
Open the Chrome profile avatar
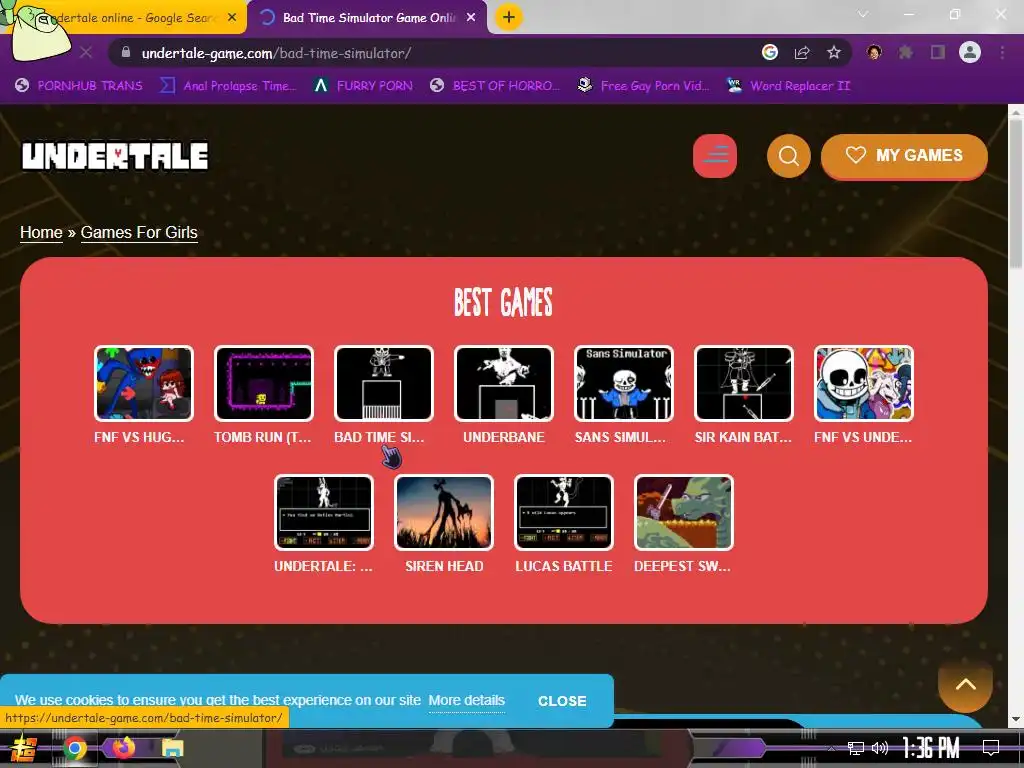click(970, 52)
